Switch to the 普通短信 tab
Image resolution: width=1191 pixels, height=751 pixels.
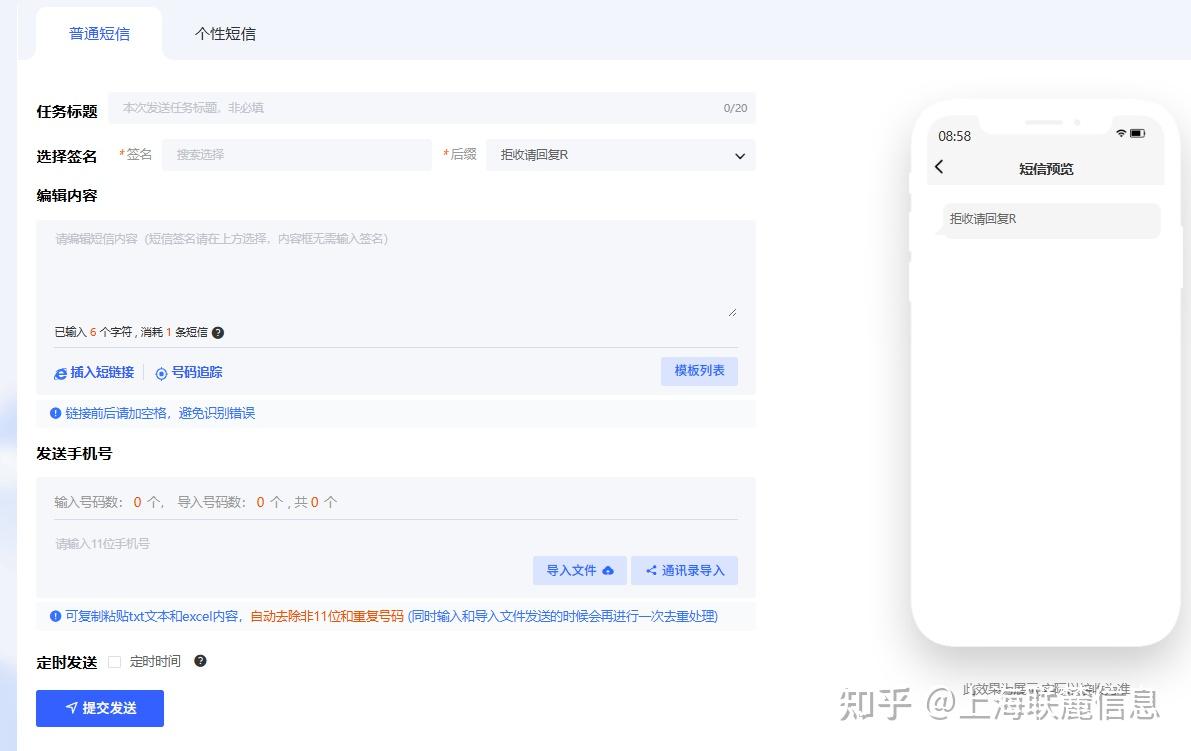(x=99, y=33)
